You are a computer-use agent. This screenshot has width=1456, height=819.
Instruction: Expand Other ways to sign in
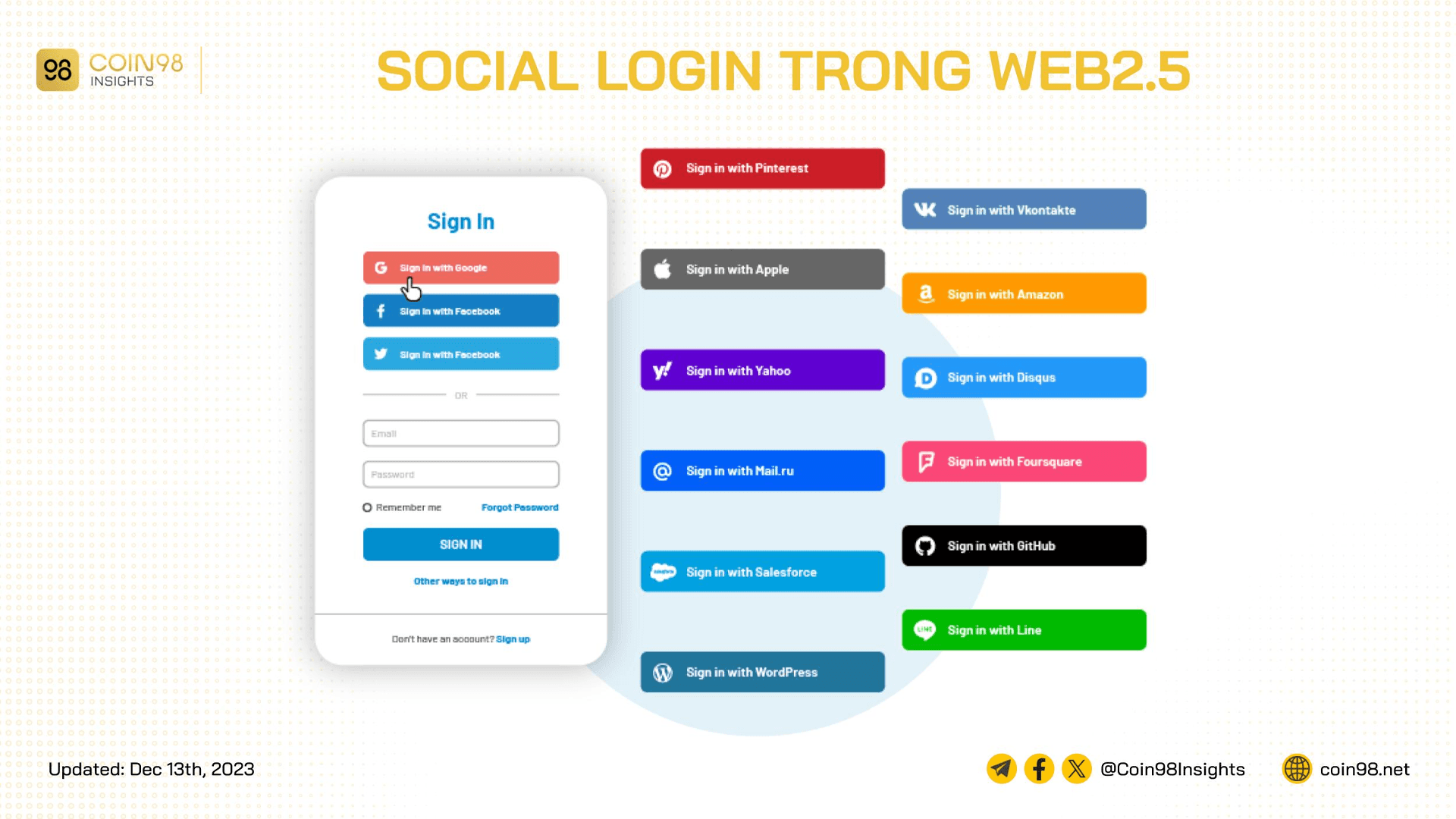pyautogui.click(x=461, y=580)
